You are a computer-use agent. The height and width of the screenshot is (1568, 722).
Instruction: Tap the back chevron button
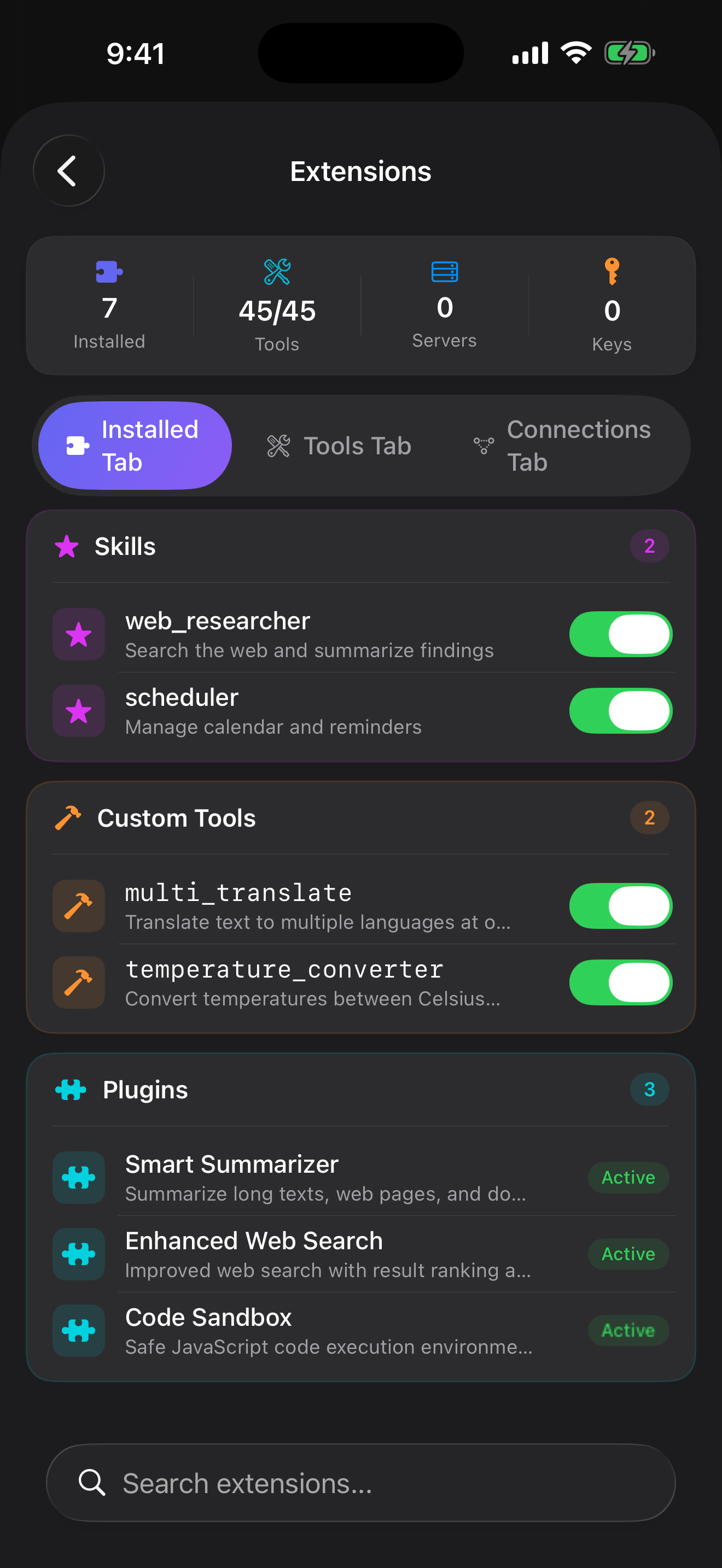pos(68,171)
